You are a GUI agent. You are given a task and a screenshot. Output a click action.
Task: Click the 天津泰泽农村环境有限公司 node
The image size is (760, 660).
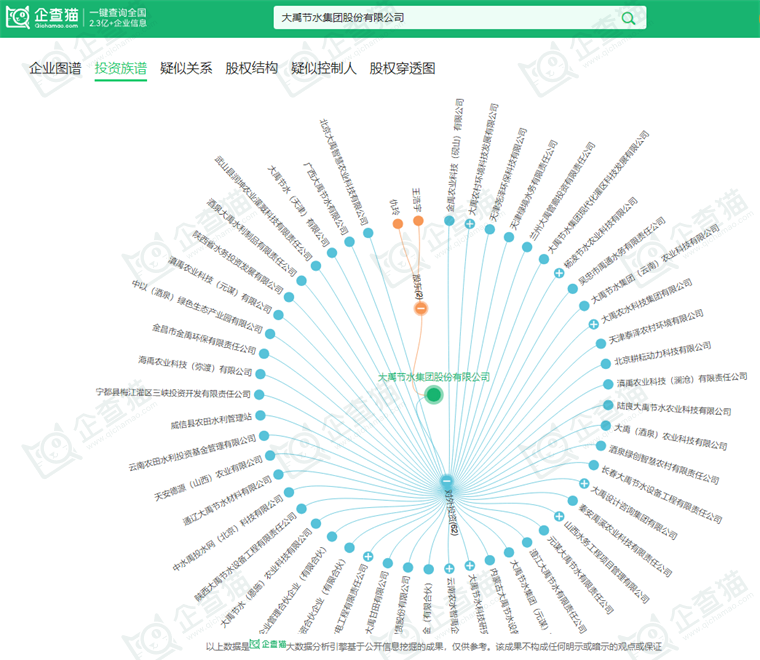[x=601, y=344]
